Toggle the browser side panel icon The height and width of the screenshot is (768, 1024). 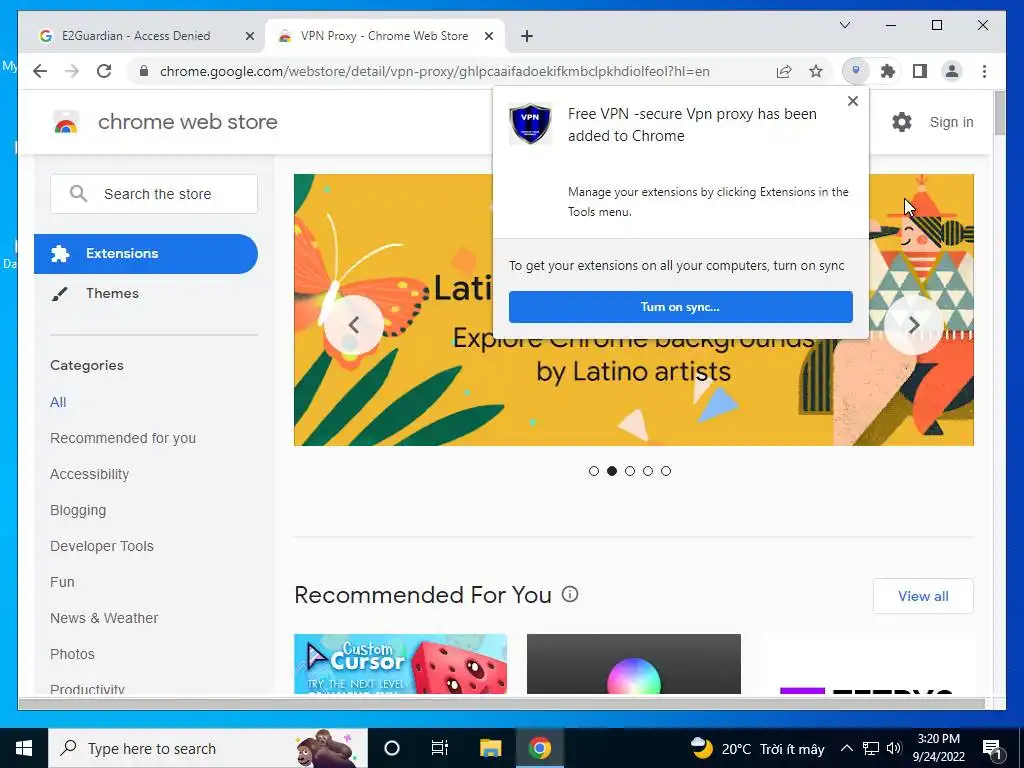click(920, 71)
